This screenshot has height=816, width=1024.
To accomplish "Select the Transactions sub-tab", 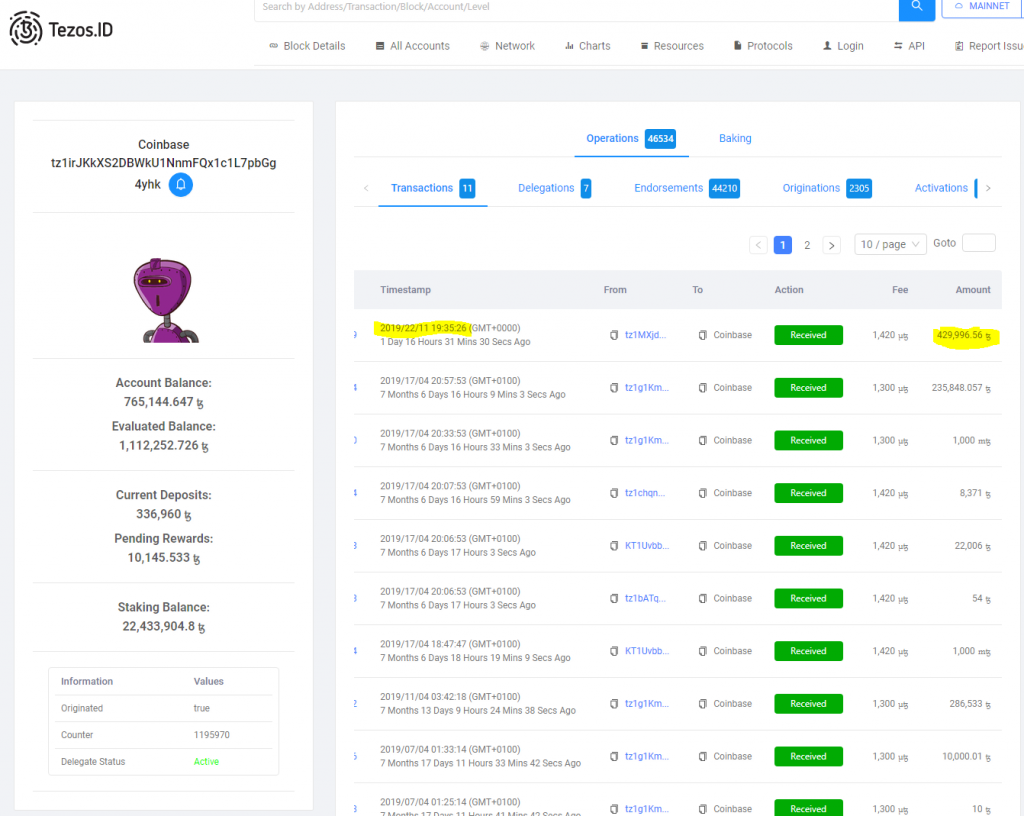I will [x=432, y=188].
